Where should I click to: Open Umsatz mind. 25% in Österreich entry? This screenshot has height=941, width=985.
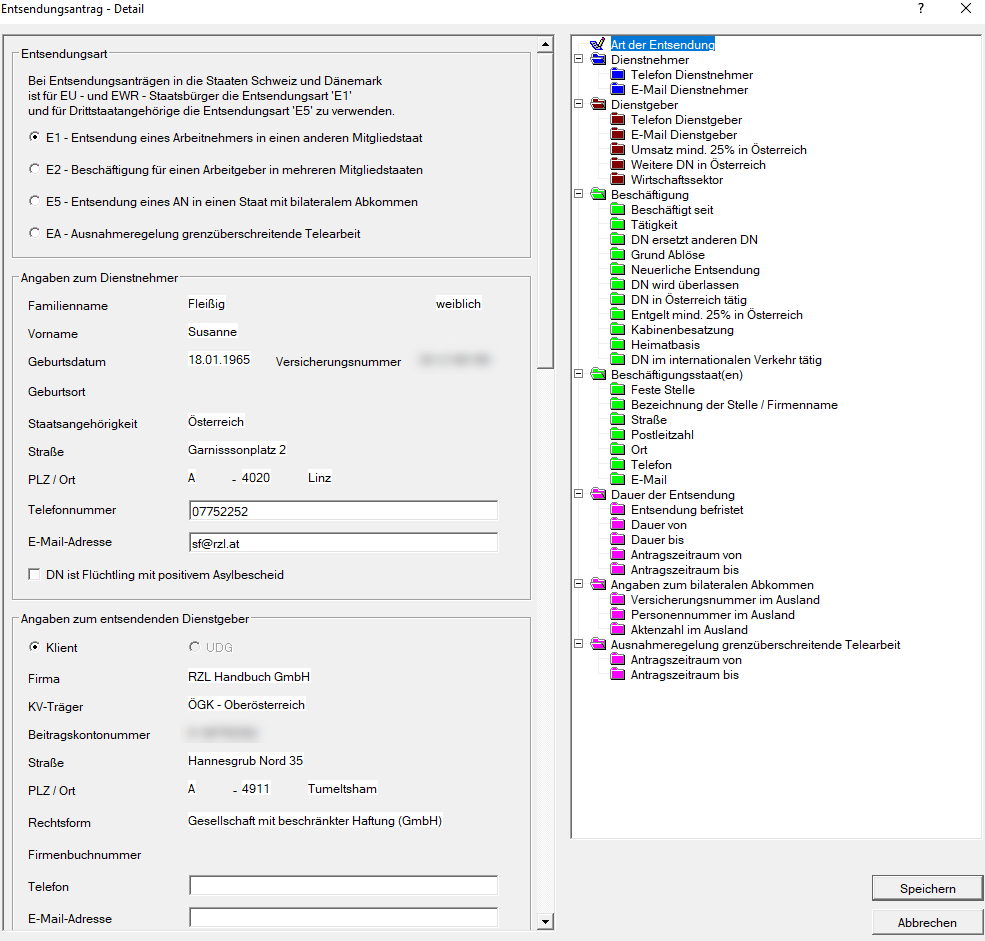[718, 150]
